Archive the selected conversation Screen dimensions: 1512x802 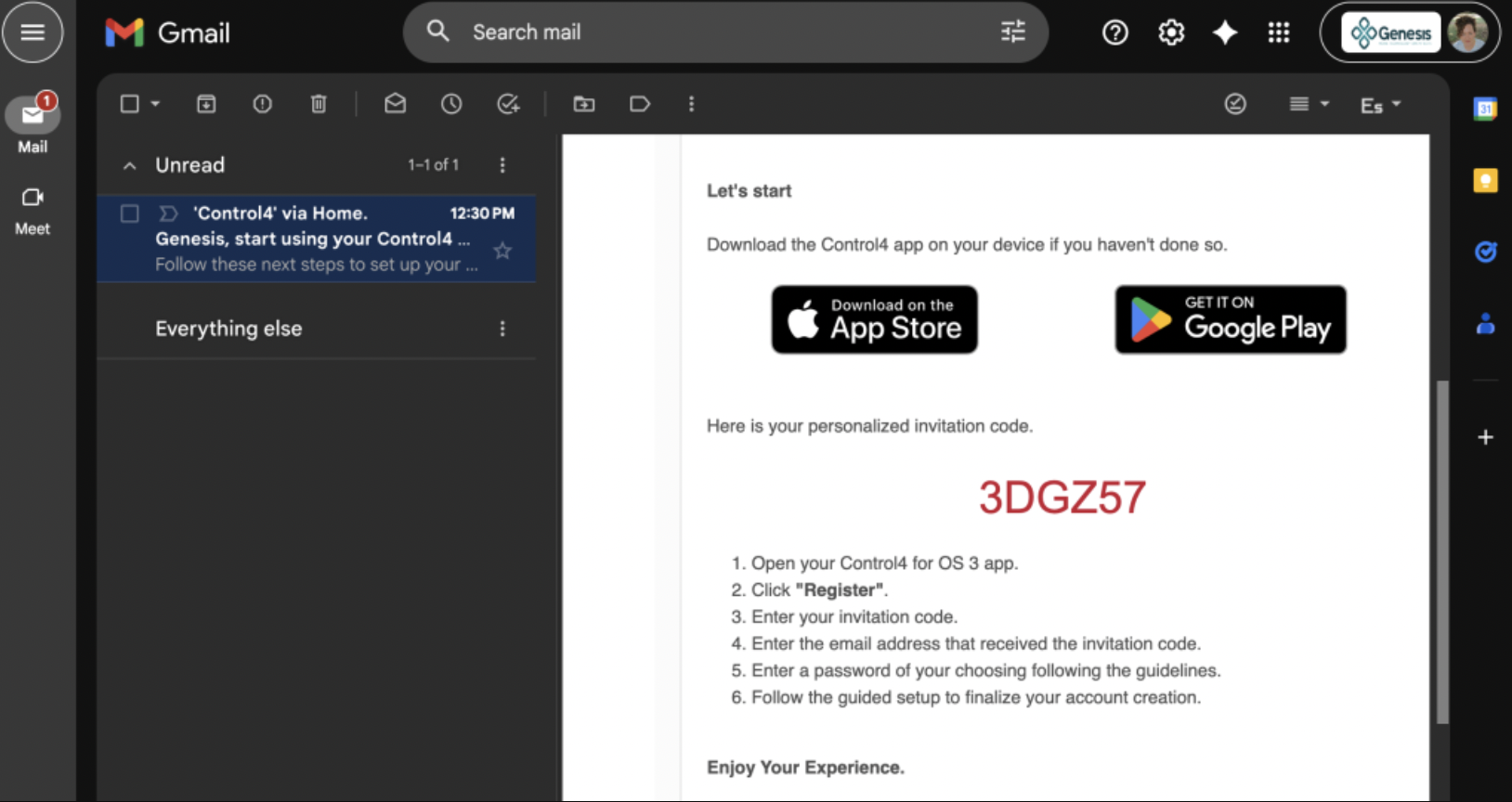click(x=206, y=104)
